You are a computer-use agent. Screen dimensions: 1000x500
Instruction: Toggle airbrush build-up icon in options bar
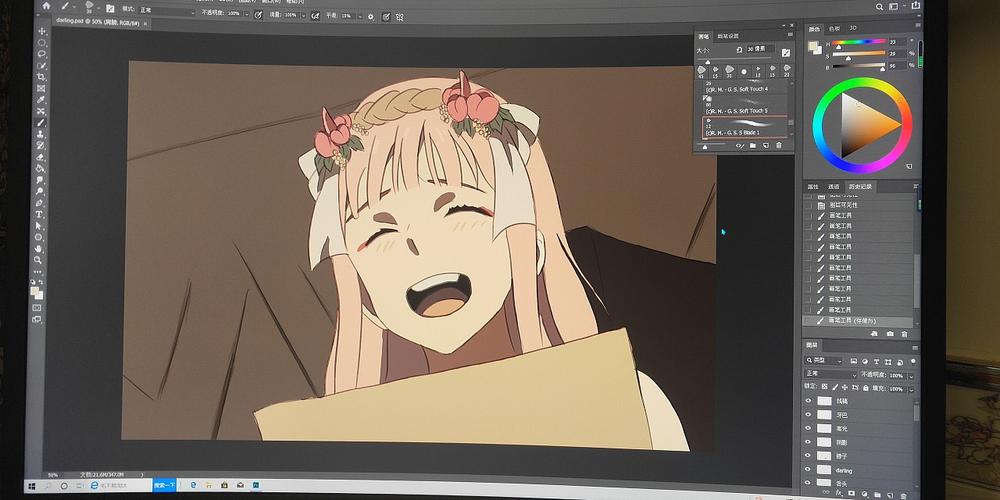[314, 16]
